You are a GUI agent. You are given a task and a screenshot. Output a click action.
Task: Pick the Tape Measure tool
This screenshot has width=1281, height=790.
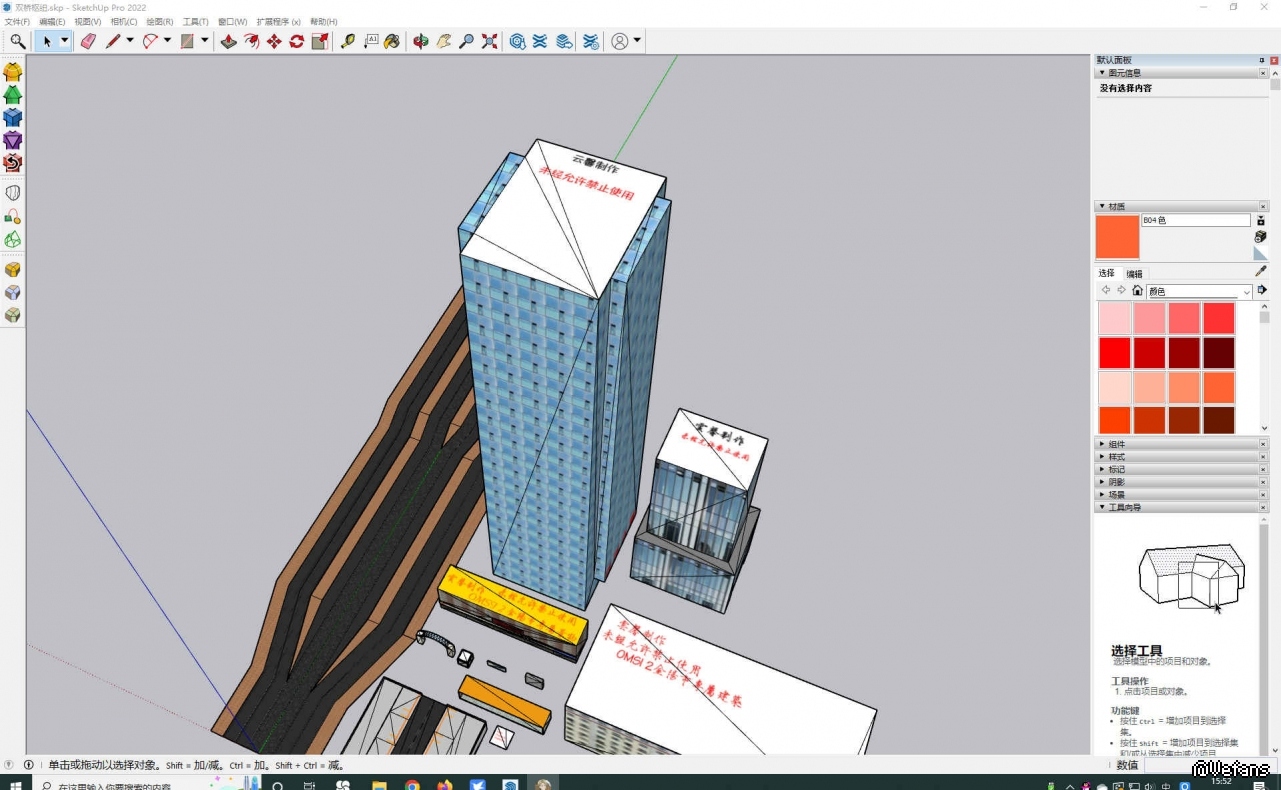pos(347,41)
